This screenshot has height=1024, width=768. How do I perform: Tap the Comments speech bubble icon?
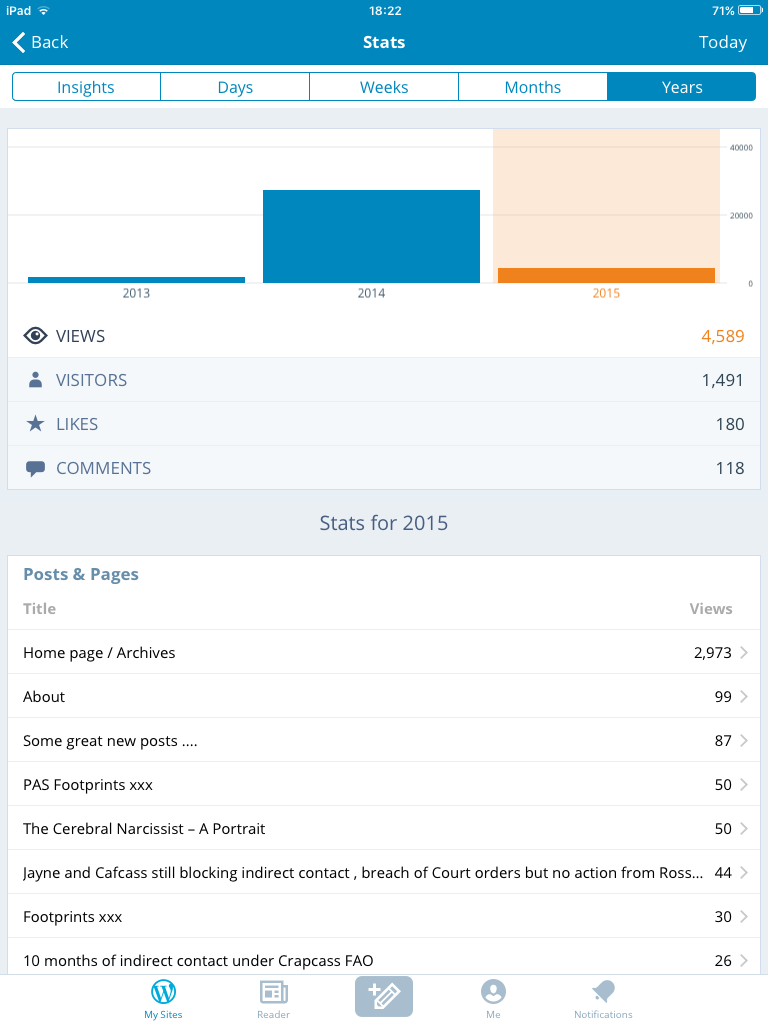coord(35,468)
